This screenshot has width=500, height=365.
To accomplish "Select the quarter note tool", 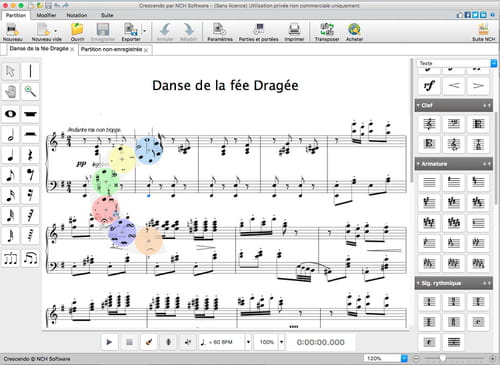I will pyautogui.click(x=11, y=155).
